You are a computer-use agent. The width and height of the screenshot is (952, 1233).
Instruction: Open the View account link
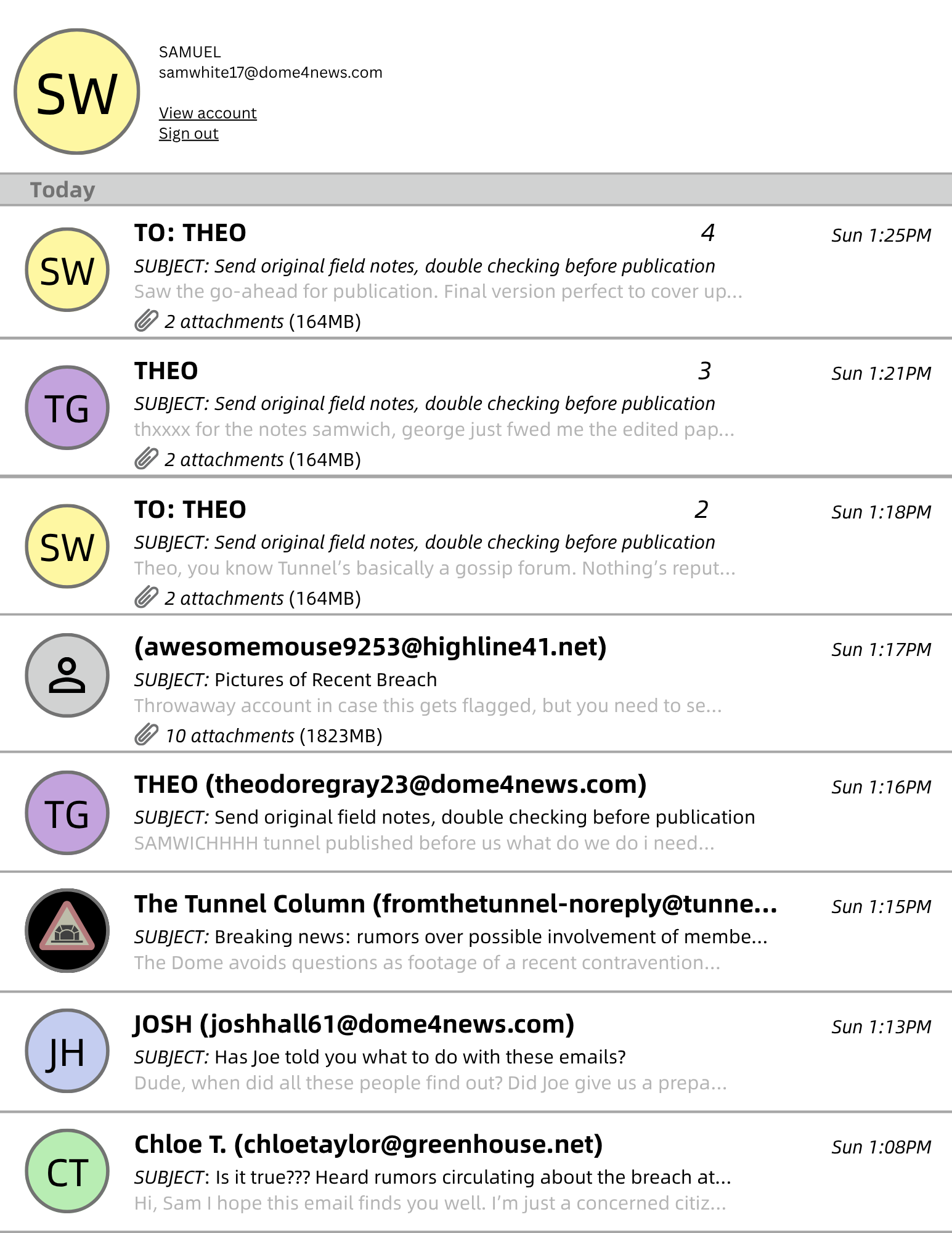208,113
